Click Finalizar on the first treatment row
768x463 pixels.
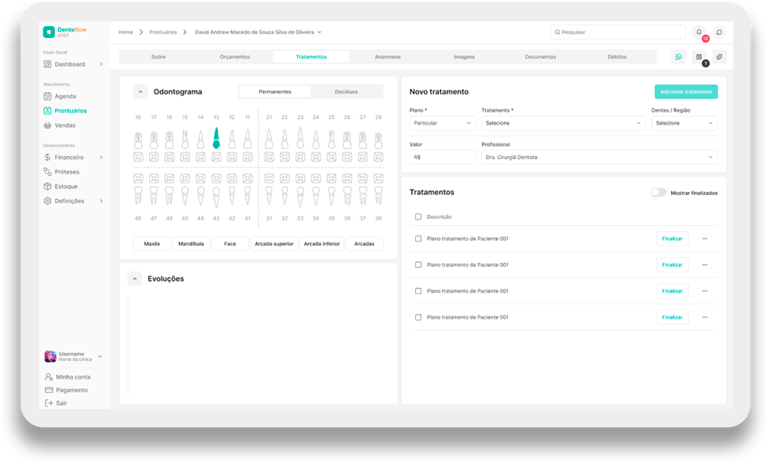672,239
